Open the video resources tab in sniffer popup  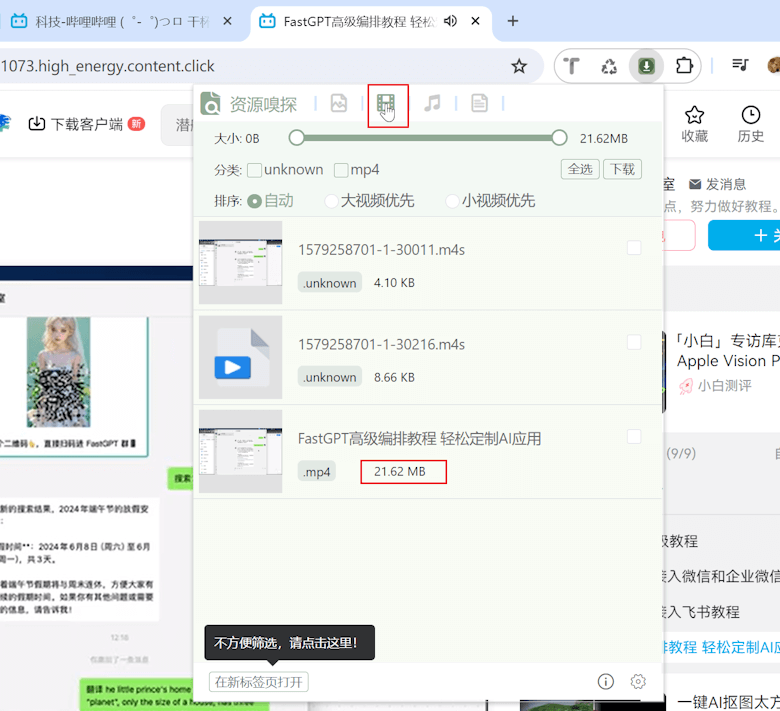pyautogui.click(x=386, y=103)
